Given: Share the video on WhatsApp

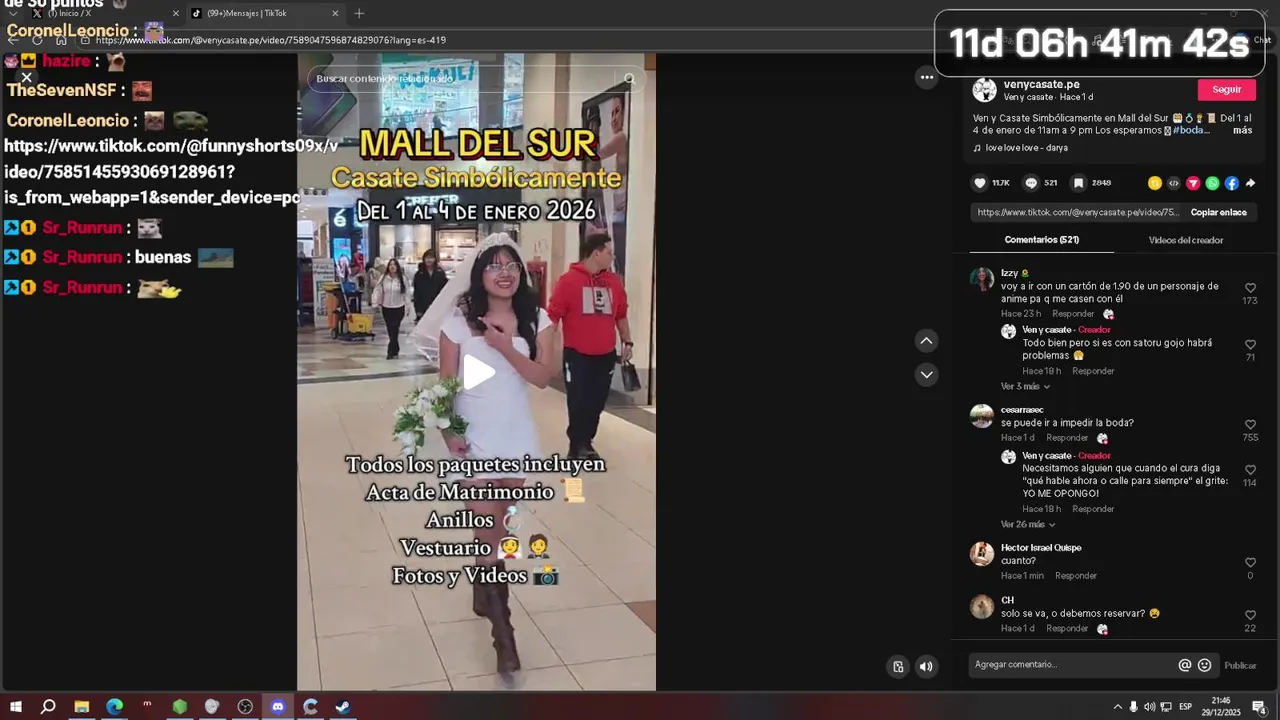Looking at the screenshot, I should [1212, 183].
